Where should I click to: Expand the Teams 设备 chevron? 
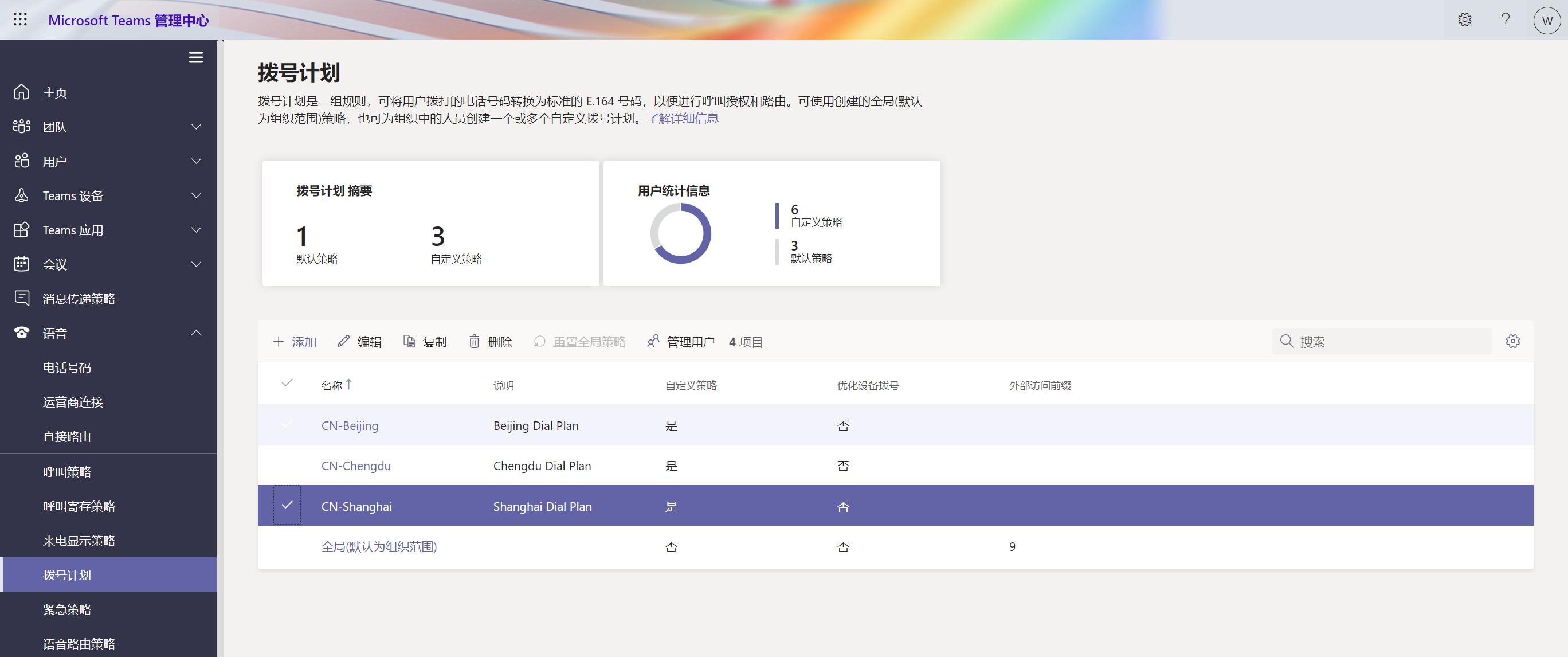[x=196, y=195]
